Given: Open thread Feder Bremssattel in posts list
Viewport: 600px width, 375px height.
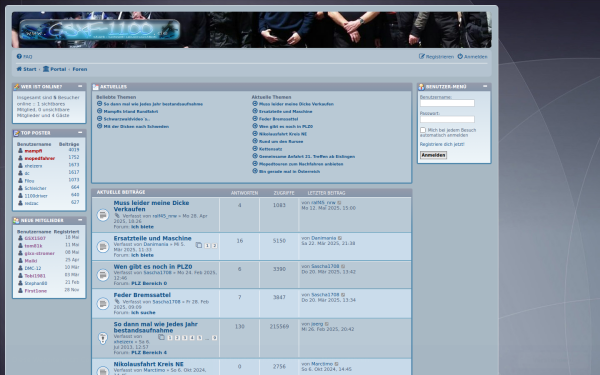Looking at the screenshot, I should point(142,295).
